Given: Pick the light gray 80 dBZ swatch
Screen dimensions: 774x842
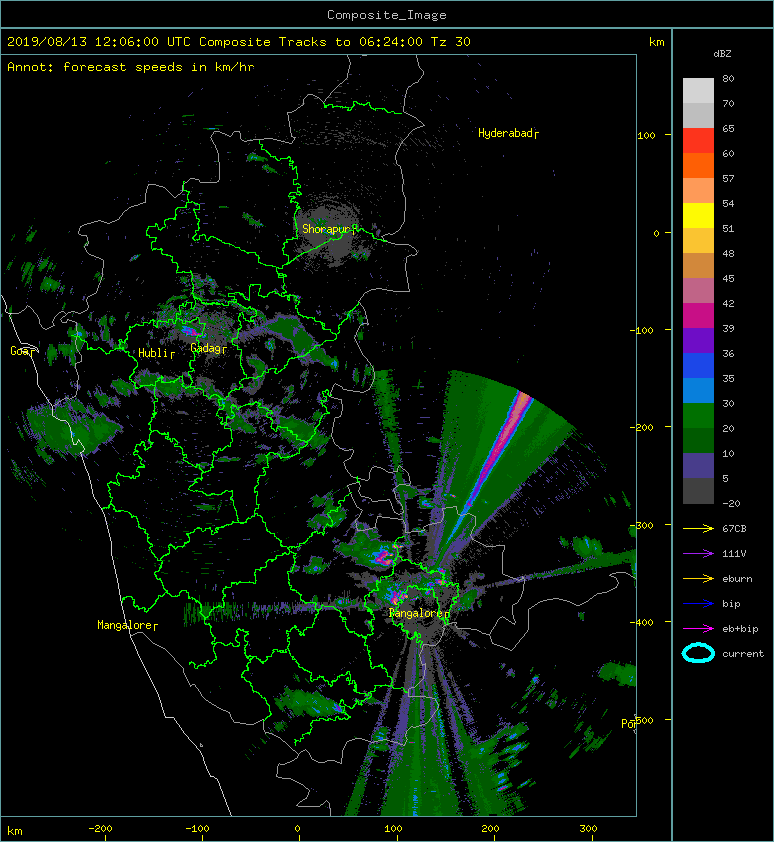Looking at the screenshot, I should click(698, 90).
